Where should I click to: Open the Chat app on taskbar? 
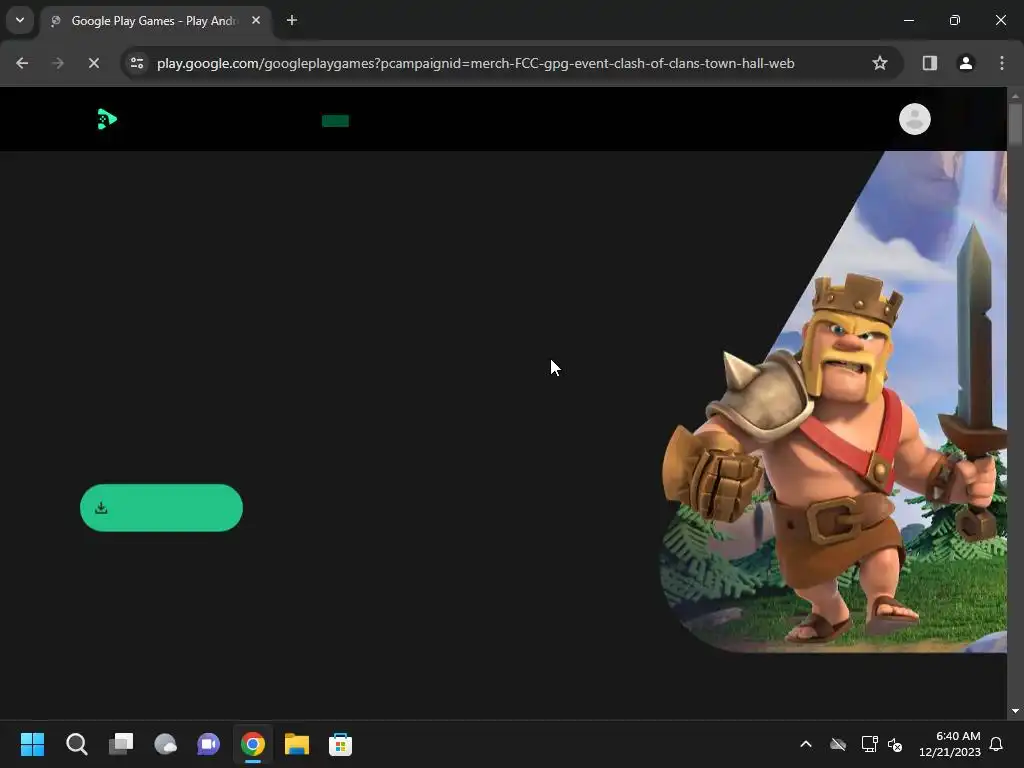208,744
